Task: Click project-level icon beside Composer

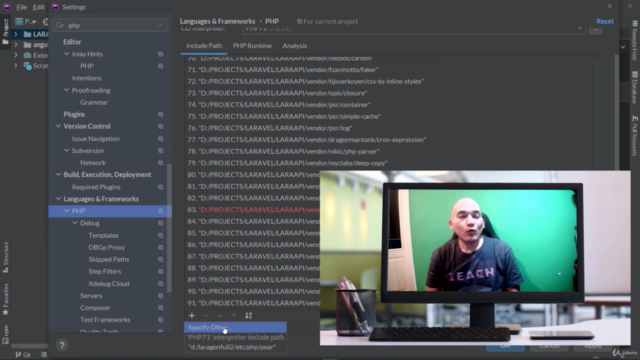Action: [160, 308]
